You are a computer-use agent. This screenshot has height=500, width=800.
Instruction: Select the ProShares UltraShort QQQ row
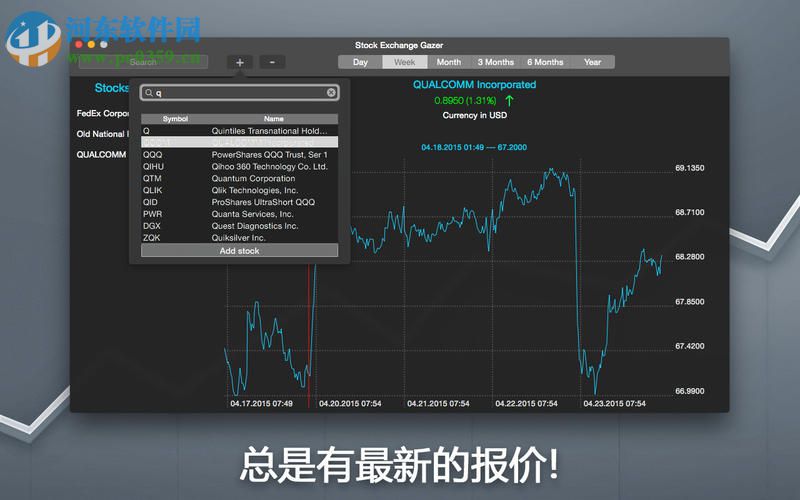[239, 202]
